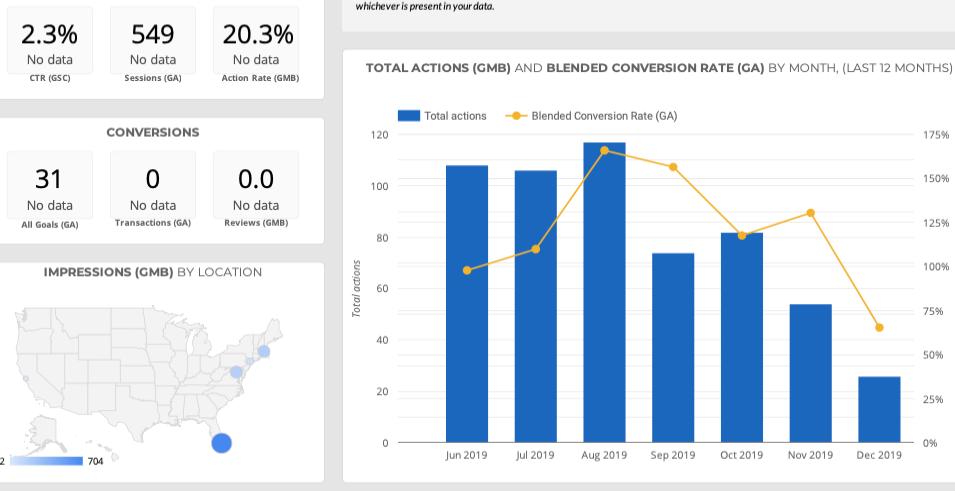Click the Reviews (GMB) scorecard
The height and width of the screenshot is (491, 955).
point(256,192)
